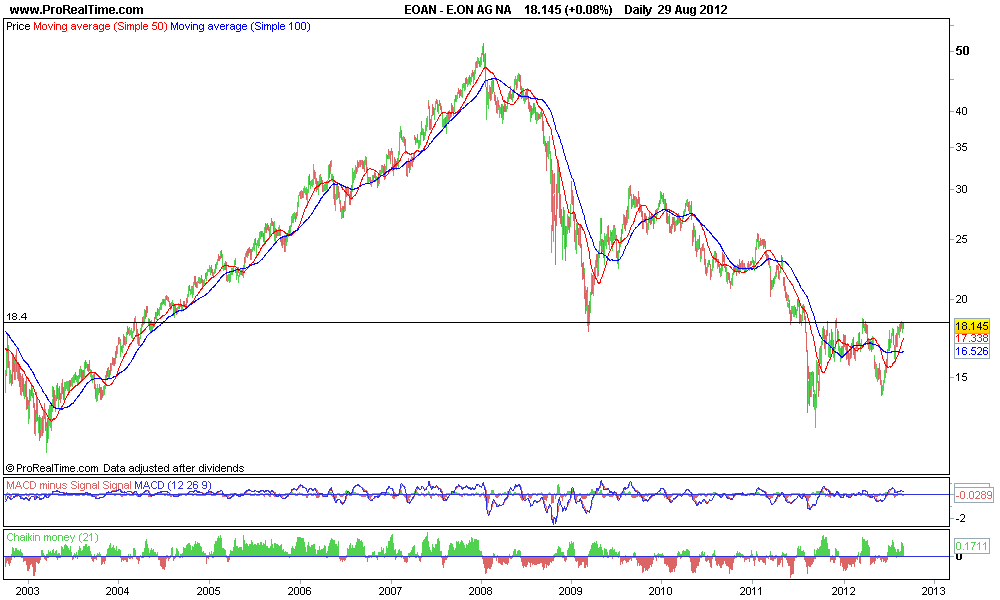
Task: Click the '18.4' horizontal line label
Action: pyautogui.click(x=16, y=316)
